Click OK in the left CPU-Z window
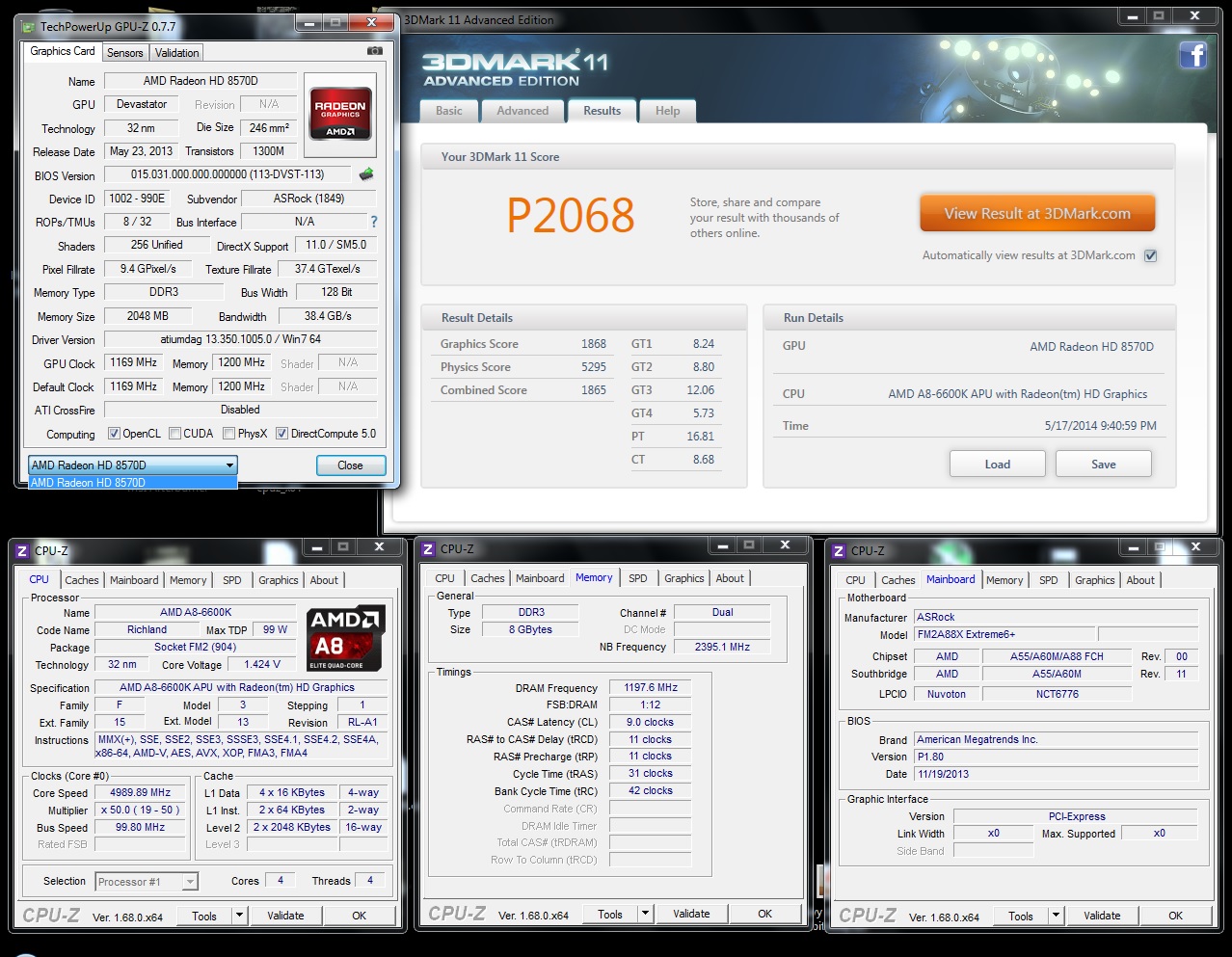 click(359, 916)
